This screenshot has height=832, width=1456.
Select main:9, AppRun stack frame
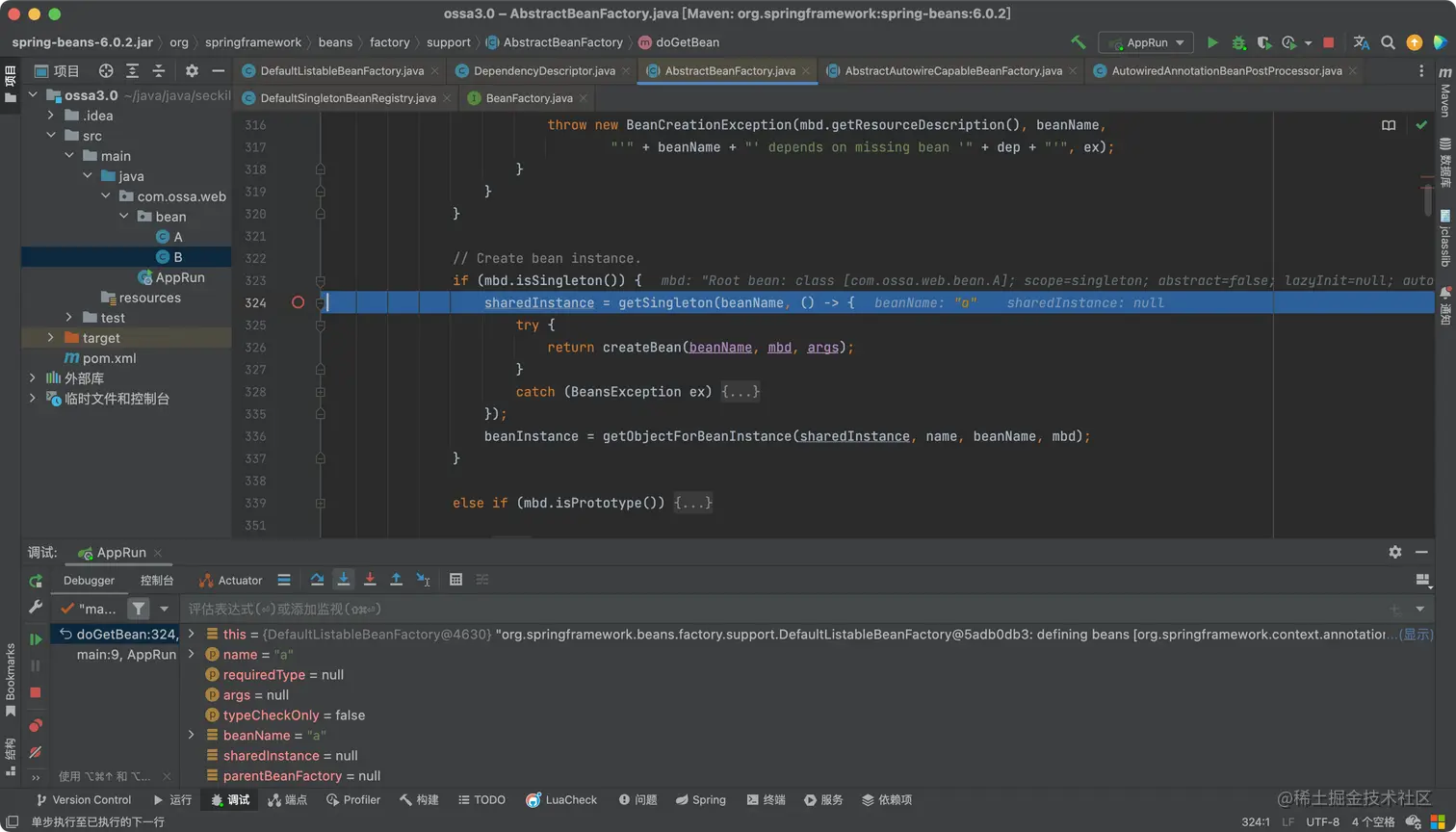click(x=126, y=655)
